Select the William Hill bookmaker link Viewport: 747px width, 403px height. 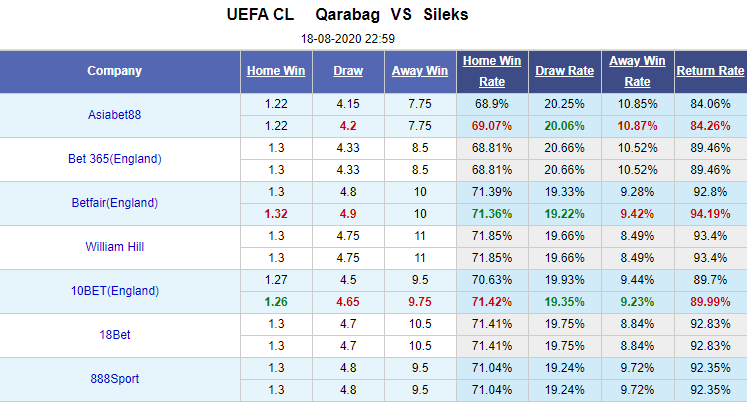coord(114,247)
